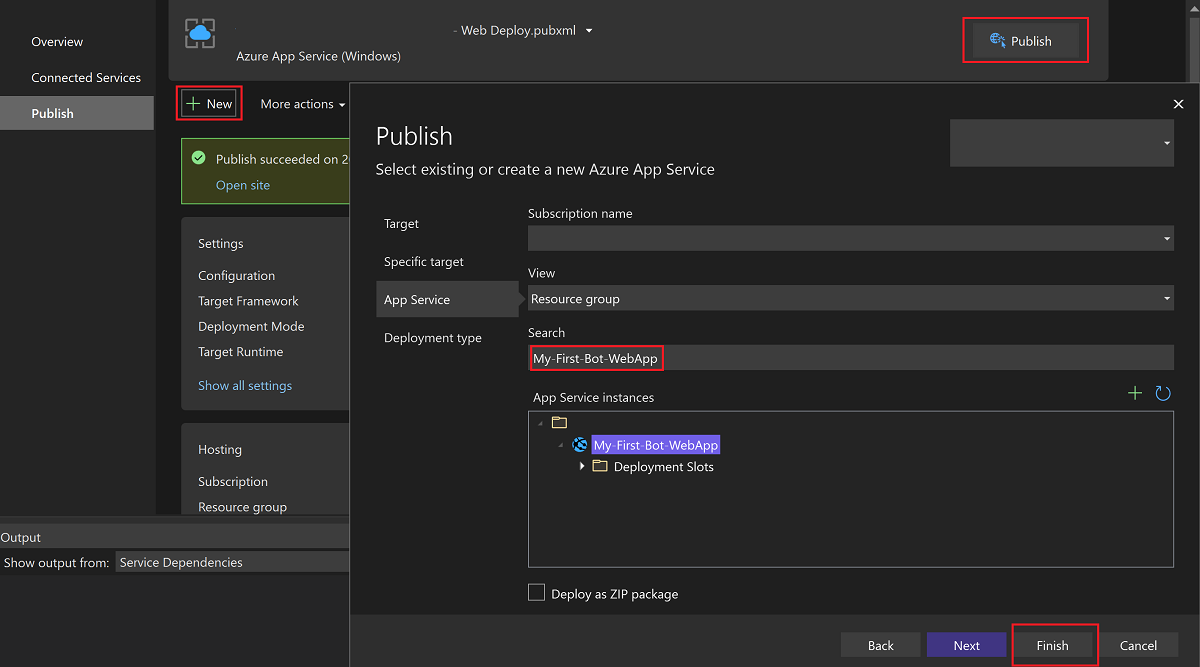Click Finish to complete the wizard
The height and width of the screenshot is (667, 1200).
[1054, 644]
